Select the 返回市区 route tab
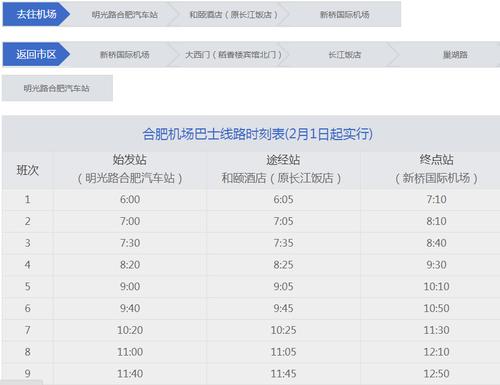Image resolution: width=500 pixels, height=385 pixels. [x=36, y=54]
